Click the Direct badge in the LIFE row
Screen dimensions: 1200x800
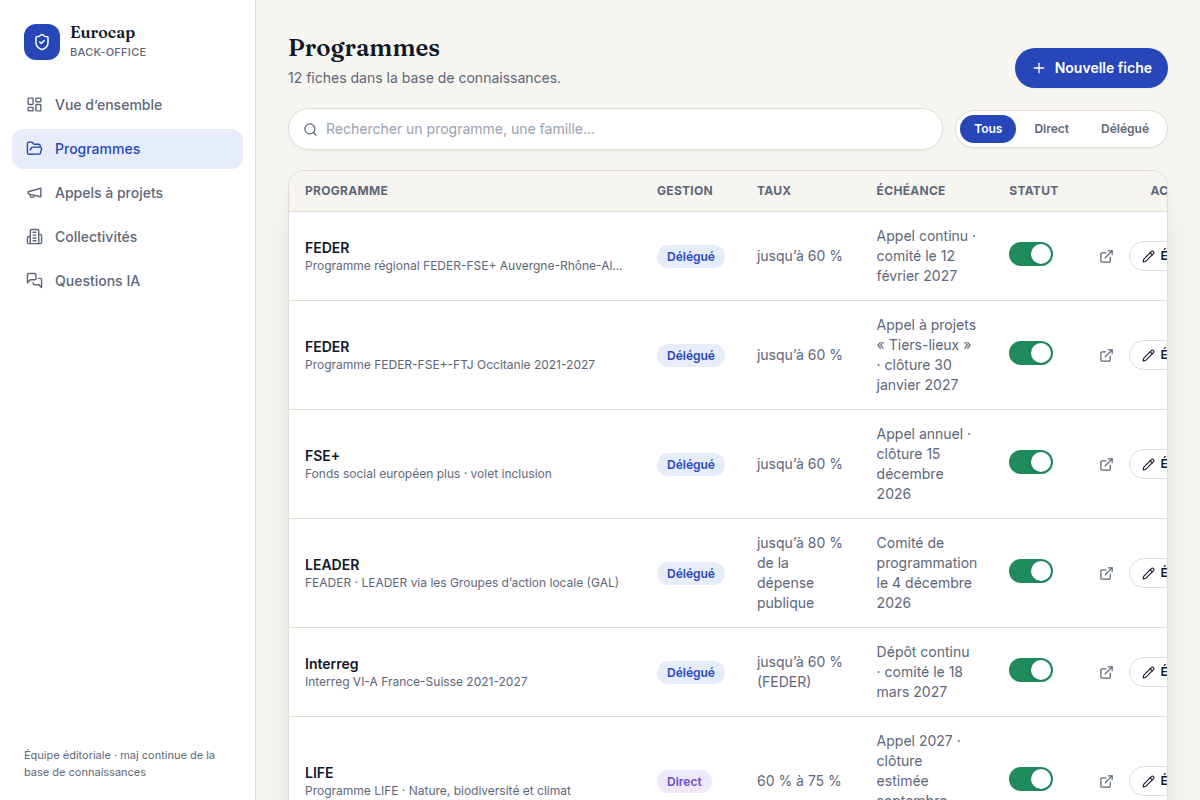[x=684, y=781]
